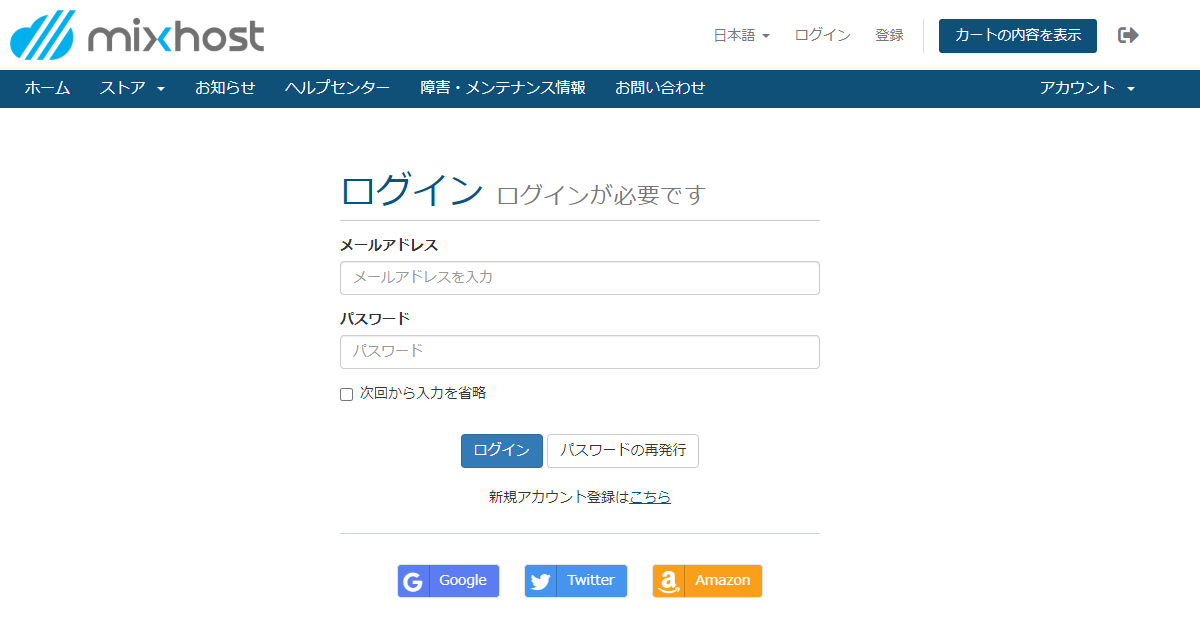Click the mixhost logo

[x=137, y=36]
